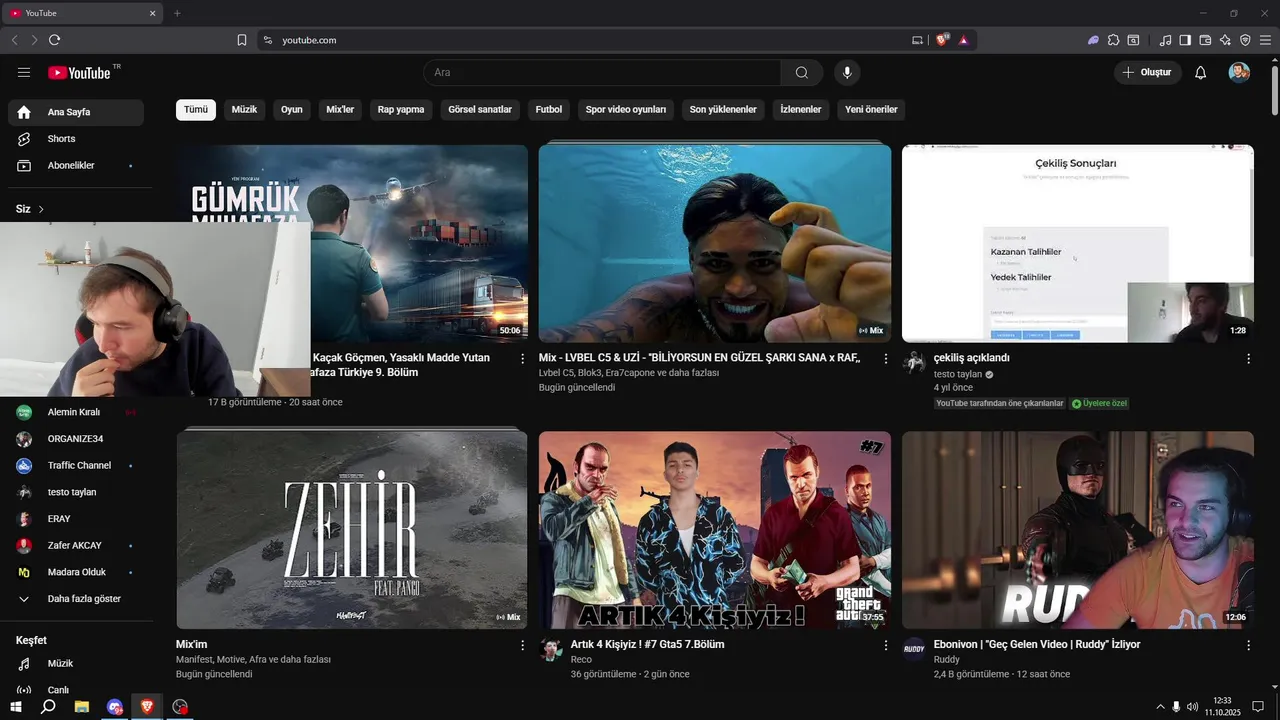Select the Son yüklenenler chip
Image resolution: width=1280 pixels, height=720 pixels.
(x=723, y=109)
